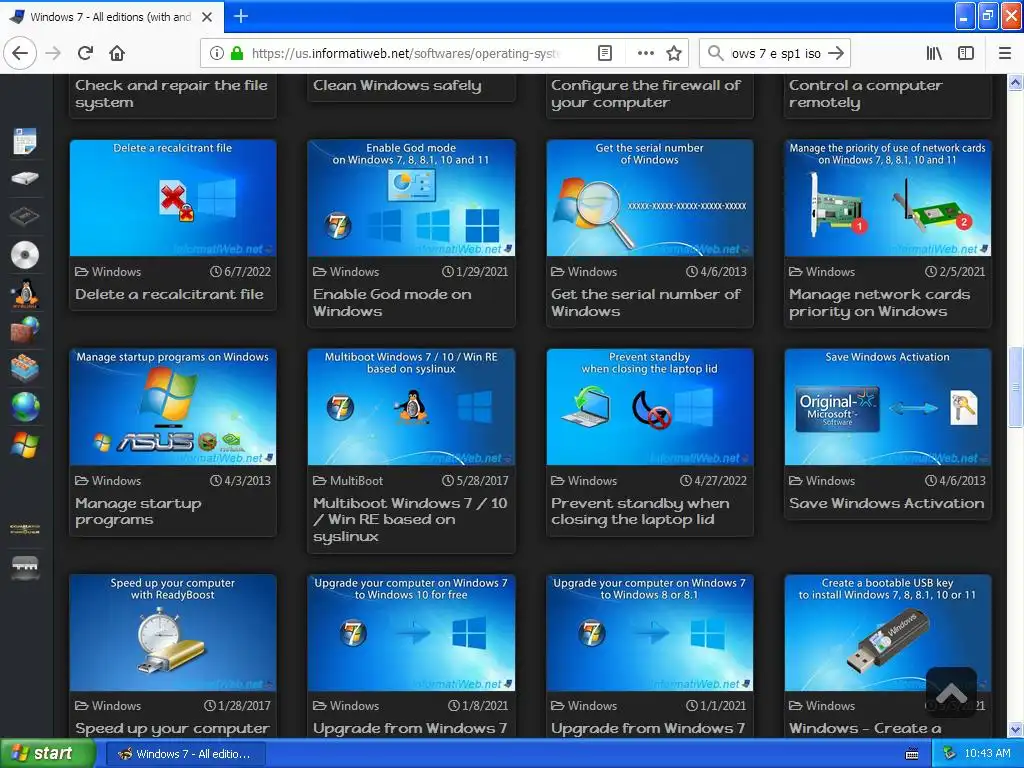Go to the browser home page icon

tap(117, 53)
